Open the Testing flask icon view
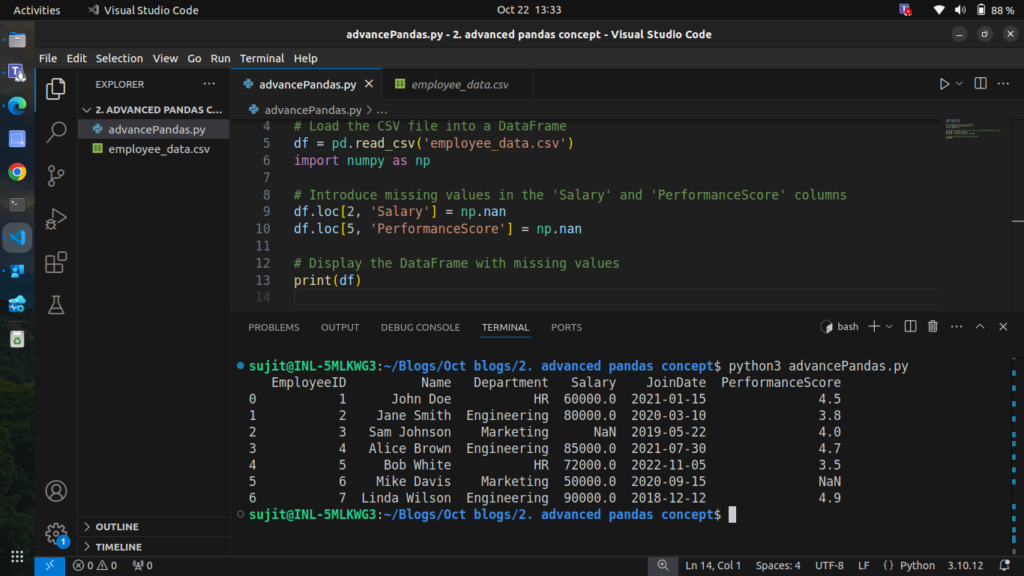The image size is (1024, 576). click(57, 306)
